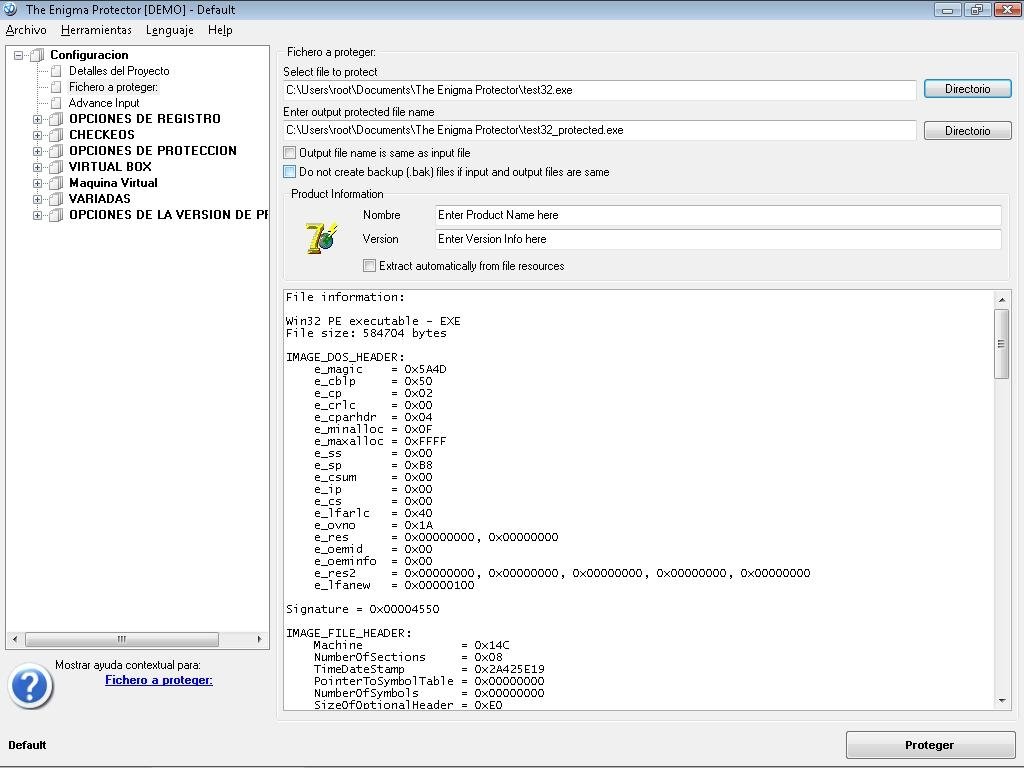Click Directorio button for output file

(x=968, y=131)
